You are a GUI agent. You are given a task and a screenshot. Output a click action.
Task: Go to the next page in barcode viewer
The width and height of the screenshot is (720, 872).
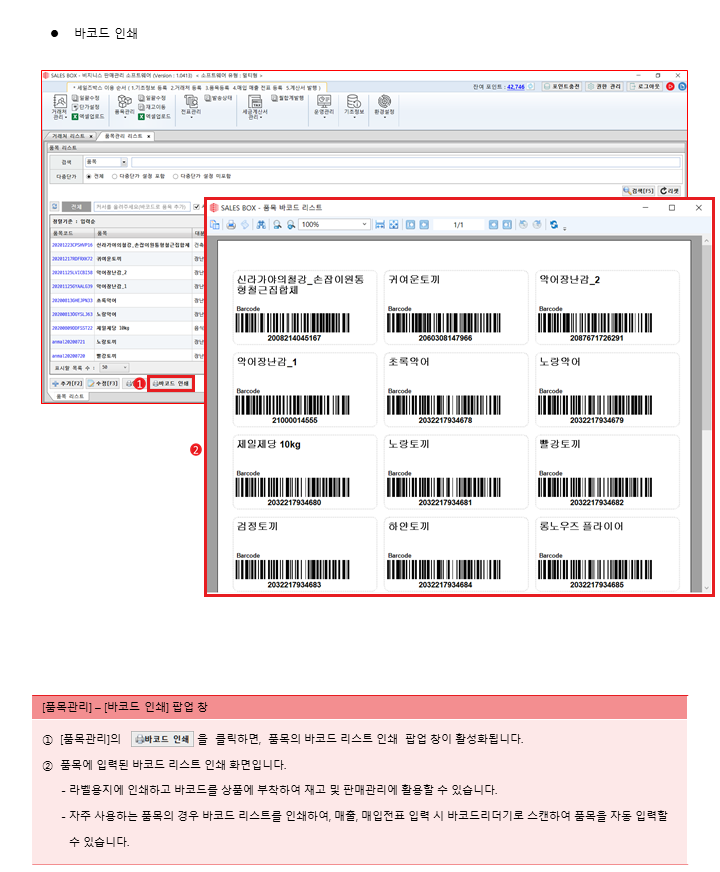pyautogui.click(x=493, y=225)
